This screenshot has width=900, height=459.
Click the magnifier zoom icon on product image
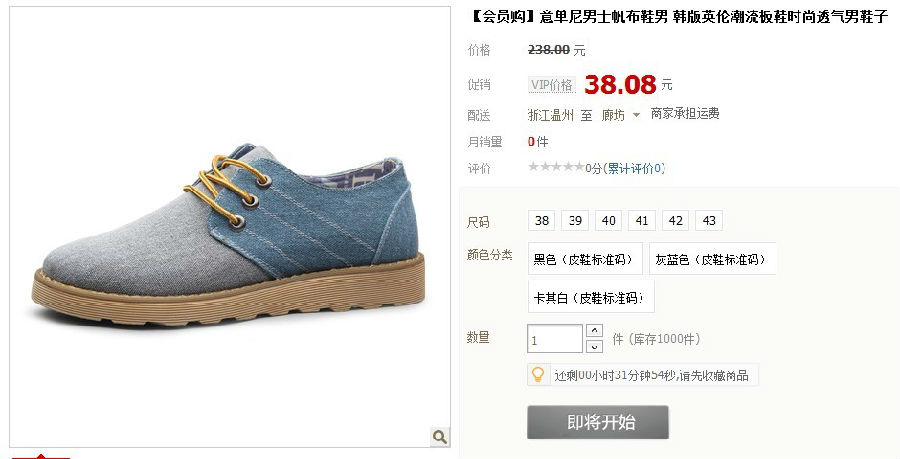[440, 437]
